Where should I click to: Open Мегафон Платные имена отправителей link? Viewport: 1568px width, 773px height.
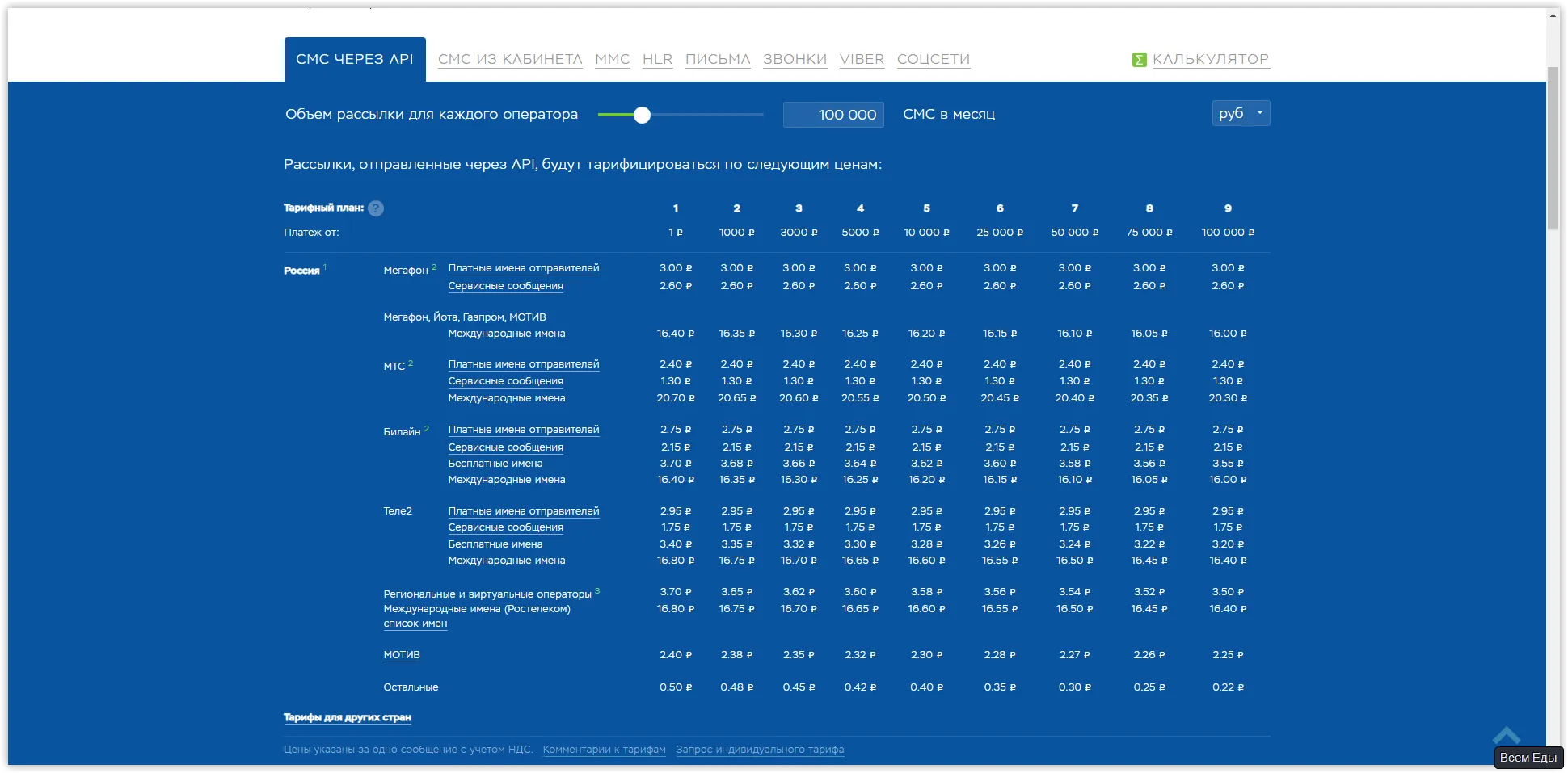pyautogui.click(x=524, y=268)
